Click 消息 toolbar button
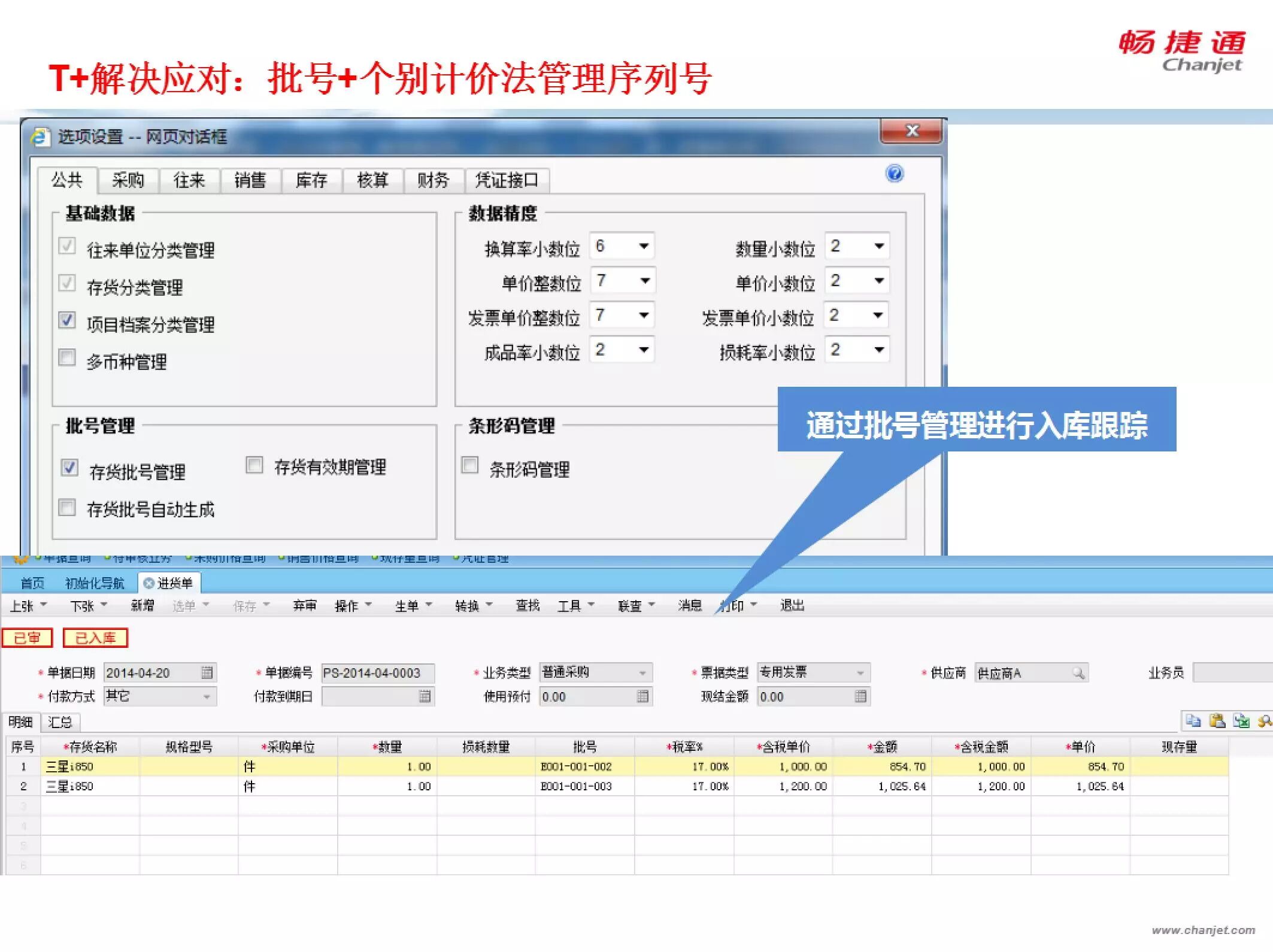The height and width of the screenshot is (952, 1273). tap(690, 606)
